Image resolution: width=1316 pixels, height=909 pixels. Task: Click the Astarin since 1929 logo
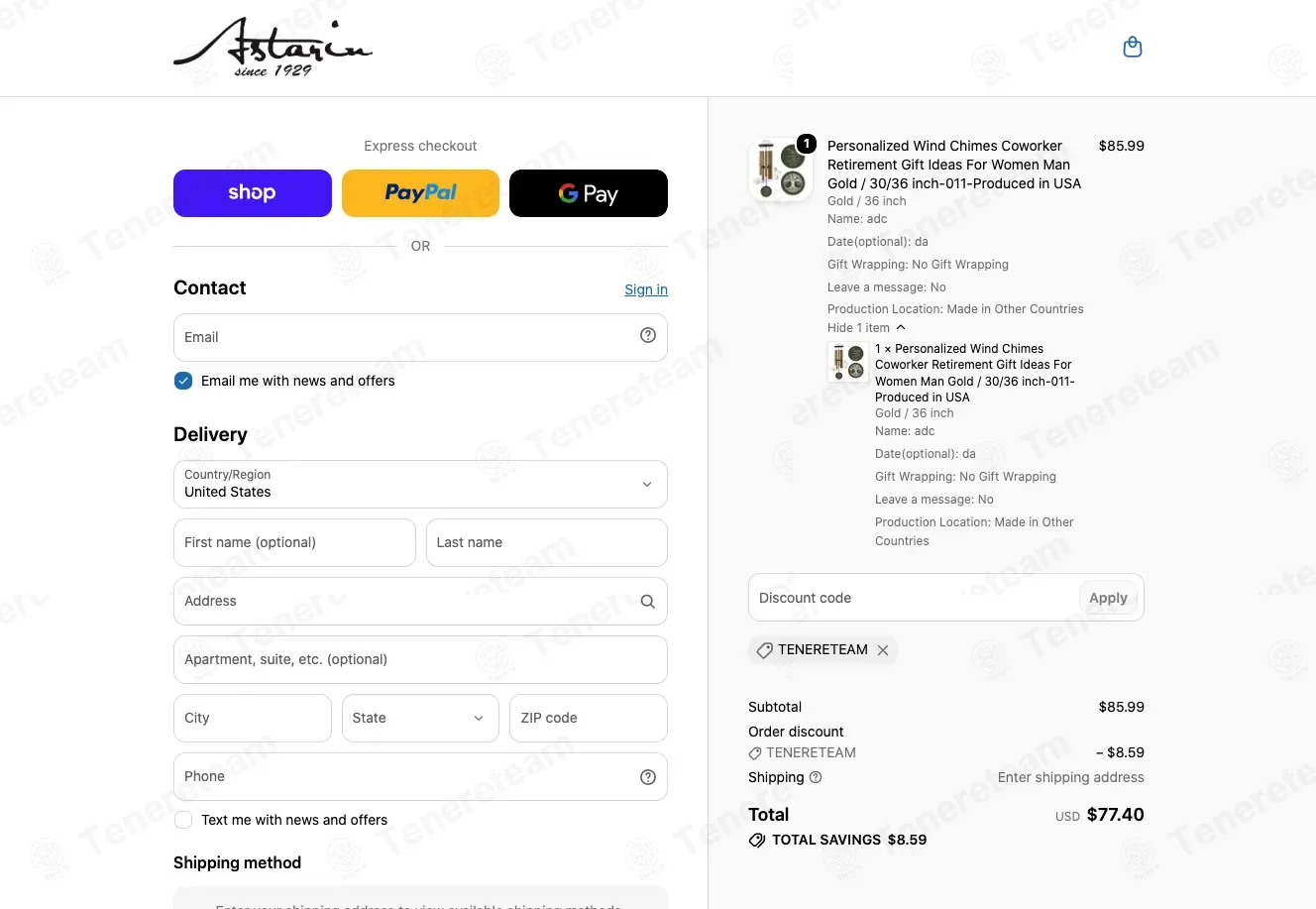[273, 48]
